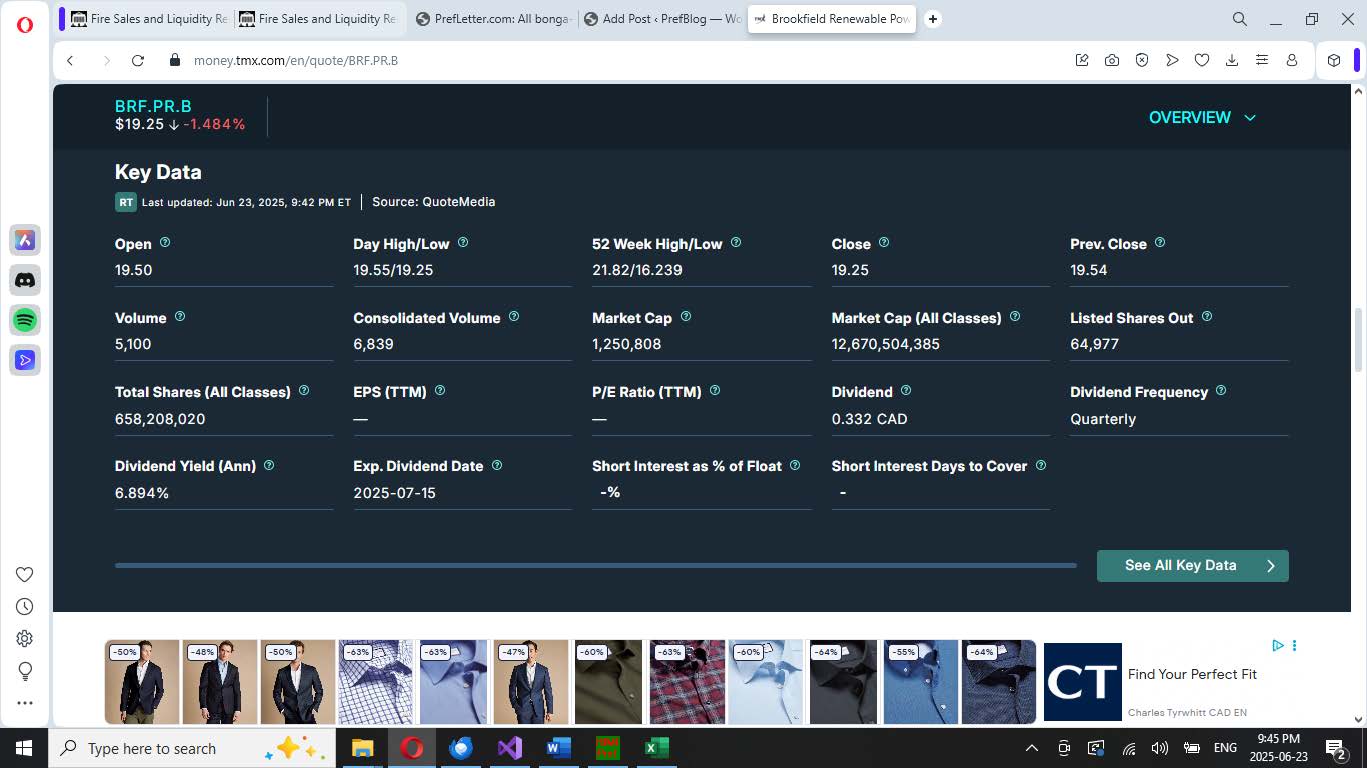Open Excel from the Windows taskbar
The height and width of the screenshot is (768, 1367).
point(656,748)
